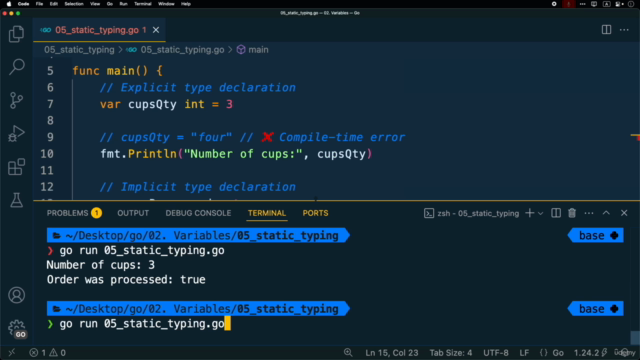Open the Selection menu
Screen dimensions: 640x360
pos(74,4)
